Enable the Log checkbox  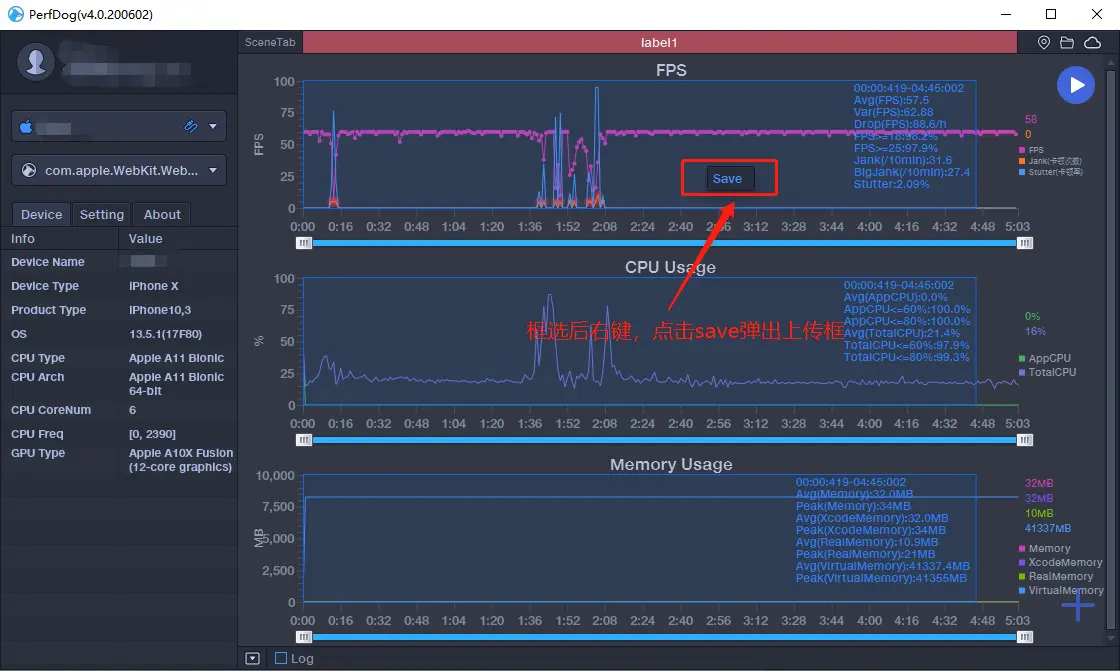[281, 658]
